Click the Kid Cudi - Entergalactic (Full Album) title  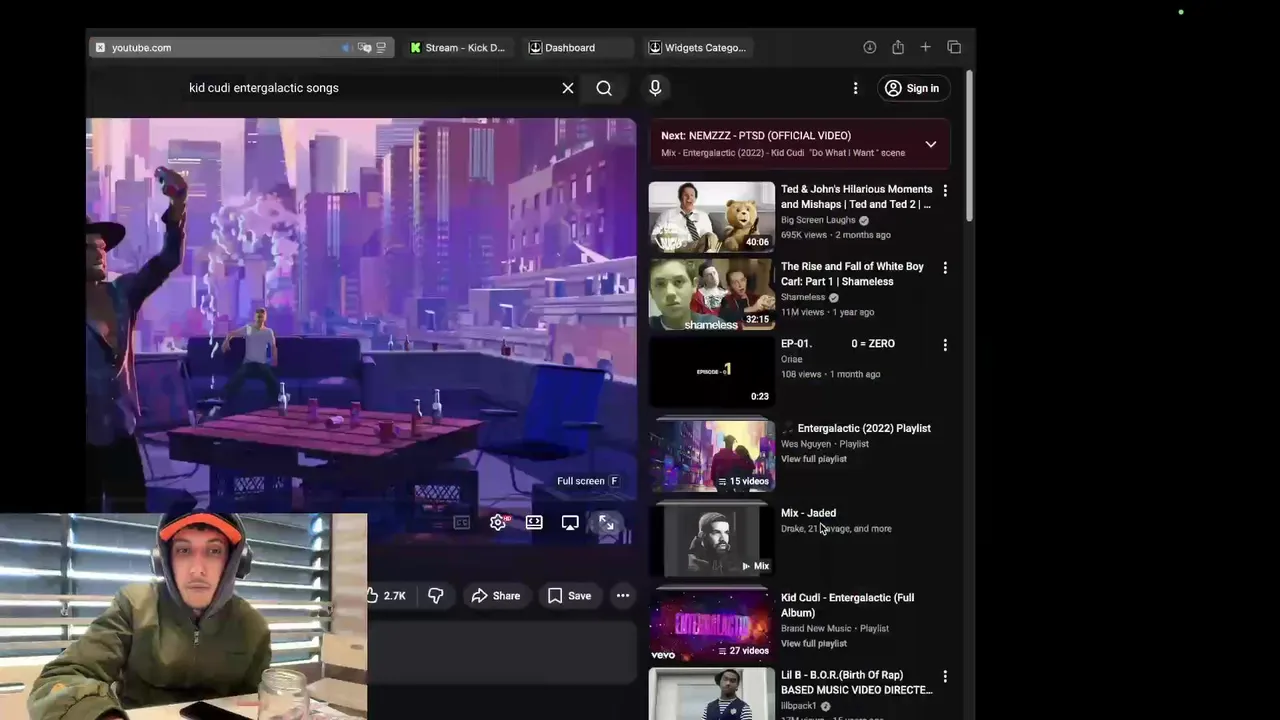[x=847, y=605]
